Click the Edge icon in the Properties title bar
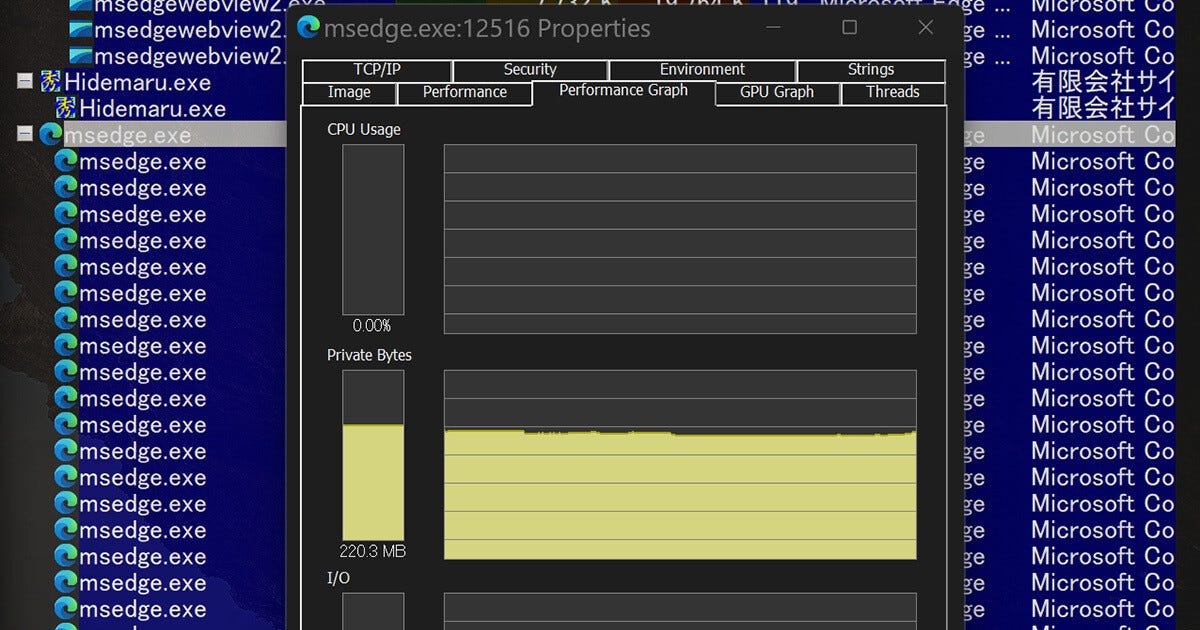 click(x=308, y=28)
